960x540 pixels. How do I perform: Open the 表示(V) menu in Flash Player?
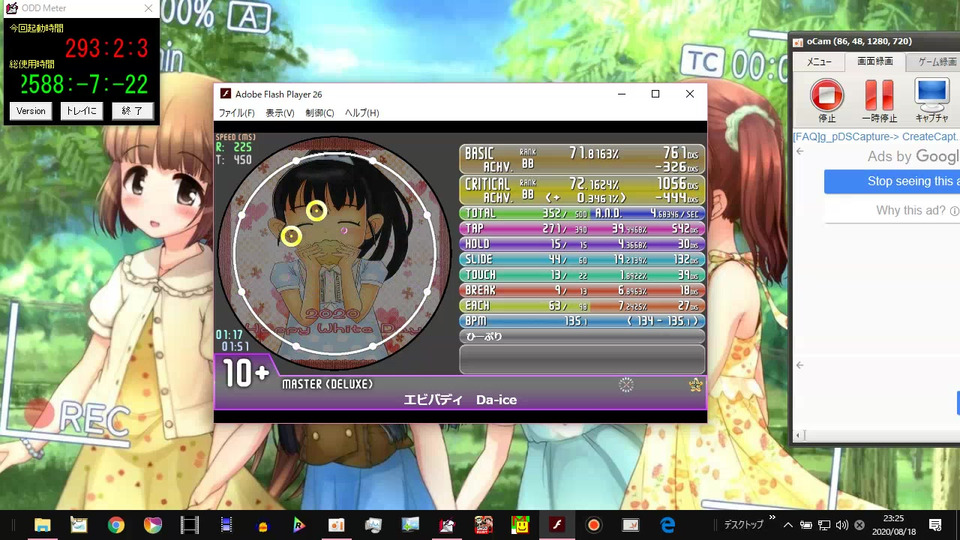[x=280, y=113]
